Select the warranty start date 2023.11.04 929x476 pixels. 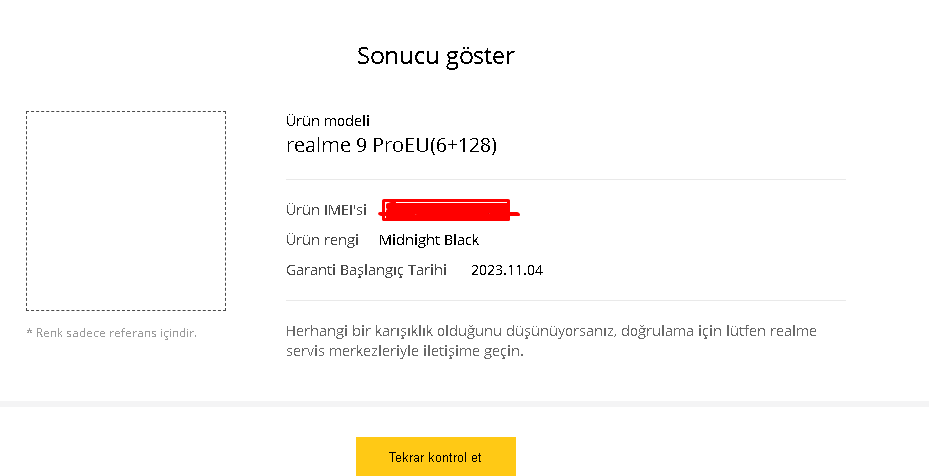pos(507,270)
